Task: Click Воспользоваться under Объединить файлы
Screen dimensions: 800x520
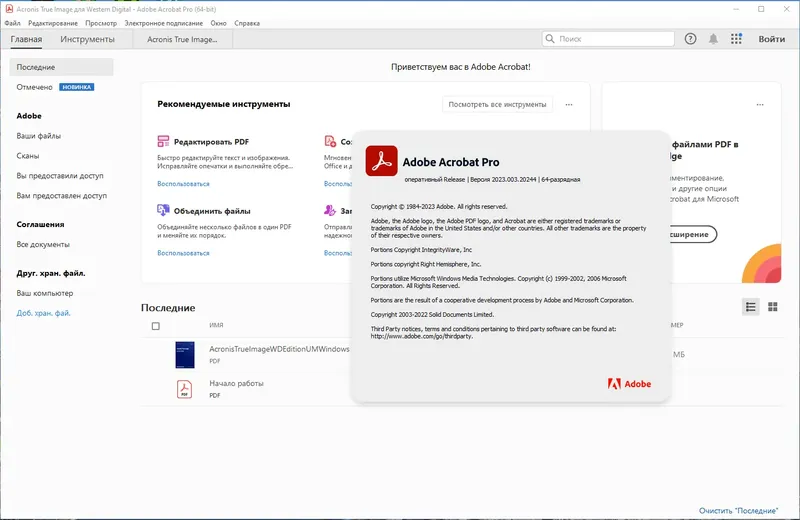Action: click(183, 253)
